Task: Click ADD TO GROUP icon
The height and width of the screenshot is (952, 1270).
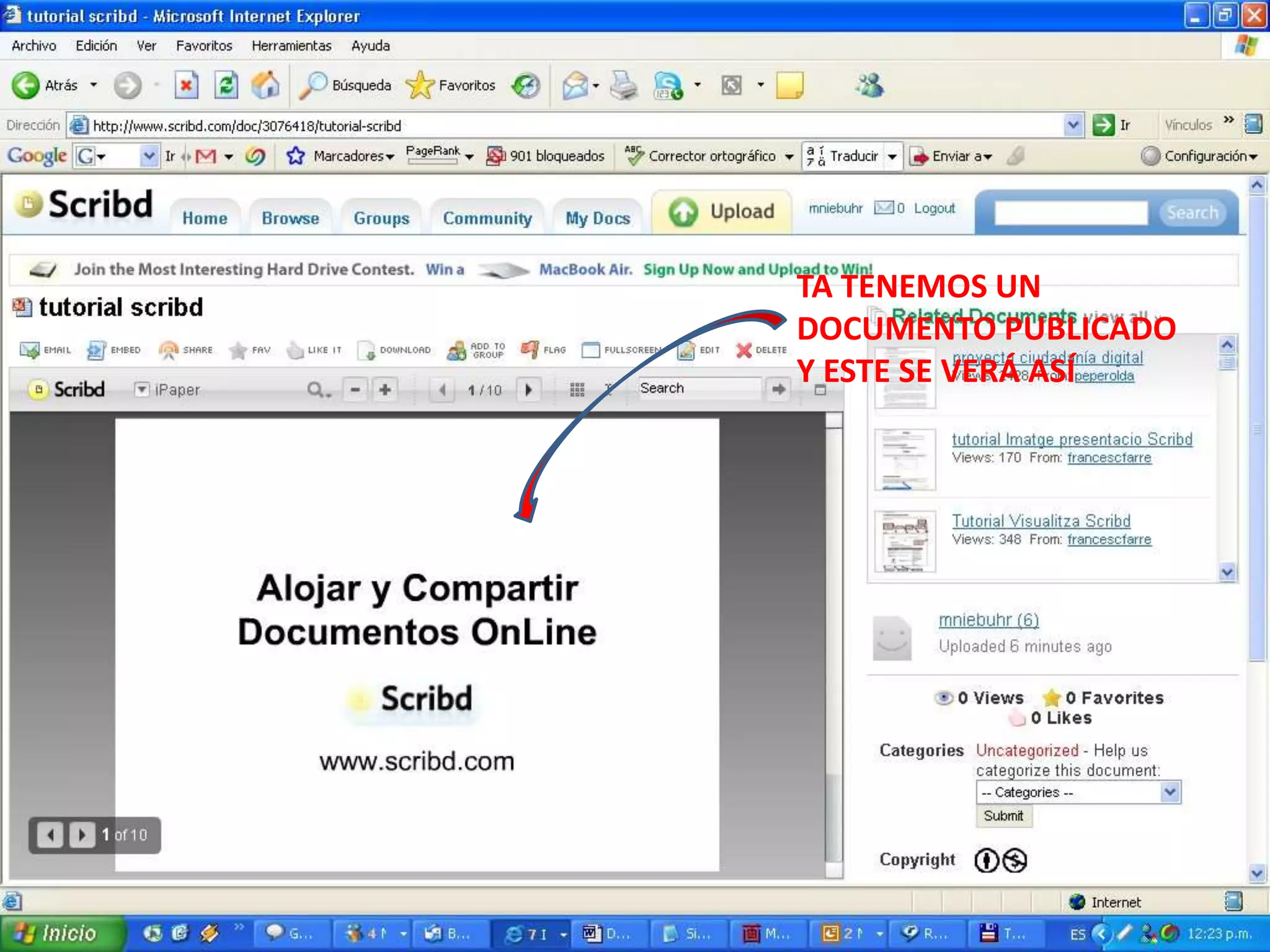Action: click(x=476, y=350)
